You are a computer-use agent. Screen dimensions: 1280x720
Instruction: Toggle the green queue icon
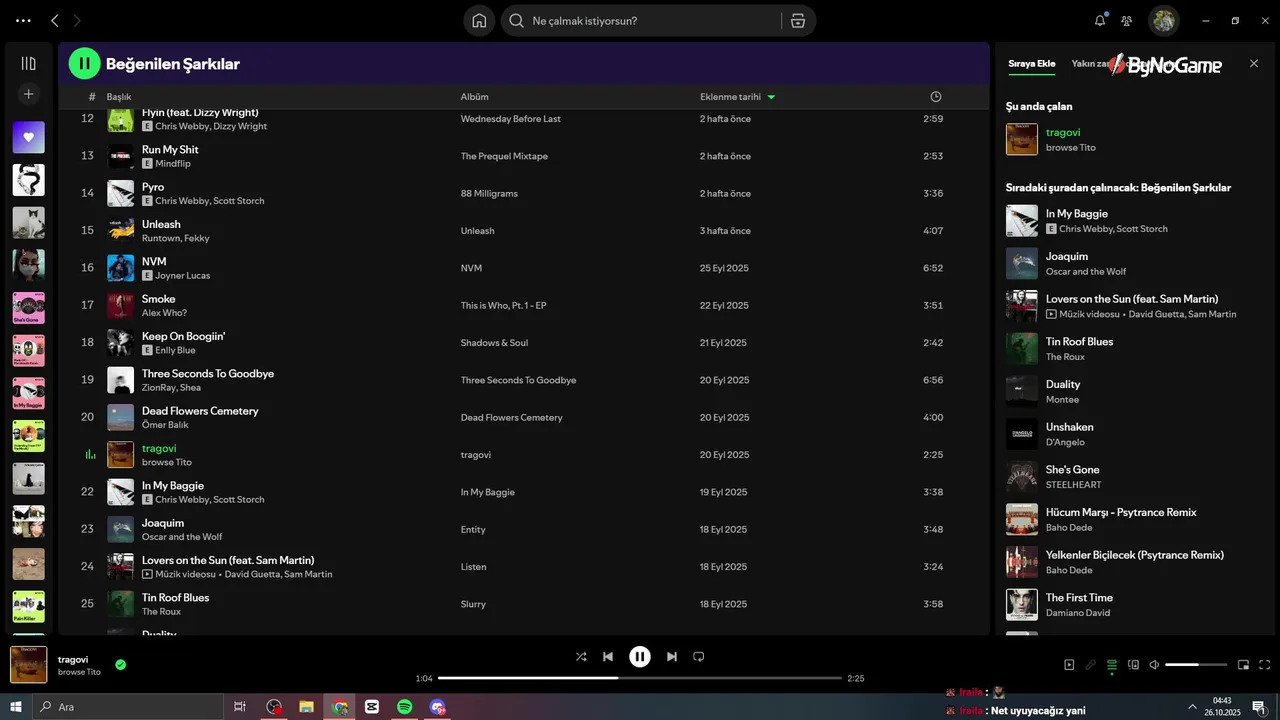click(1112, 665)
